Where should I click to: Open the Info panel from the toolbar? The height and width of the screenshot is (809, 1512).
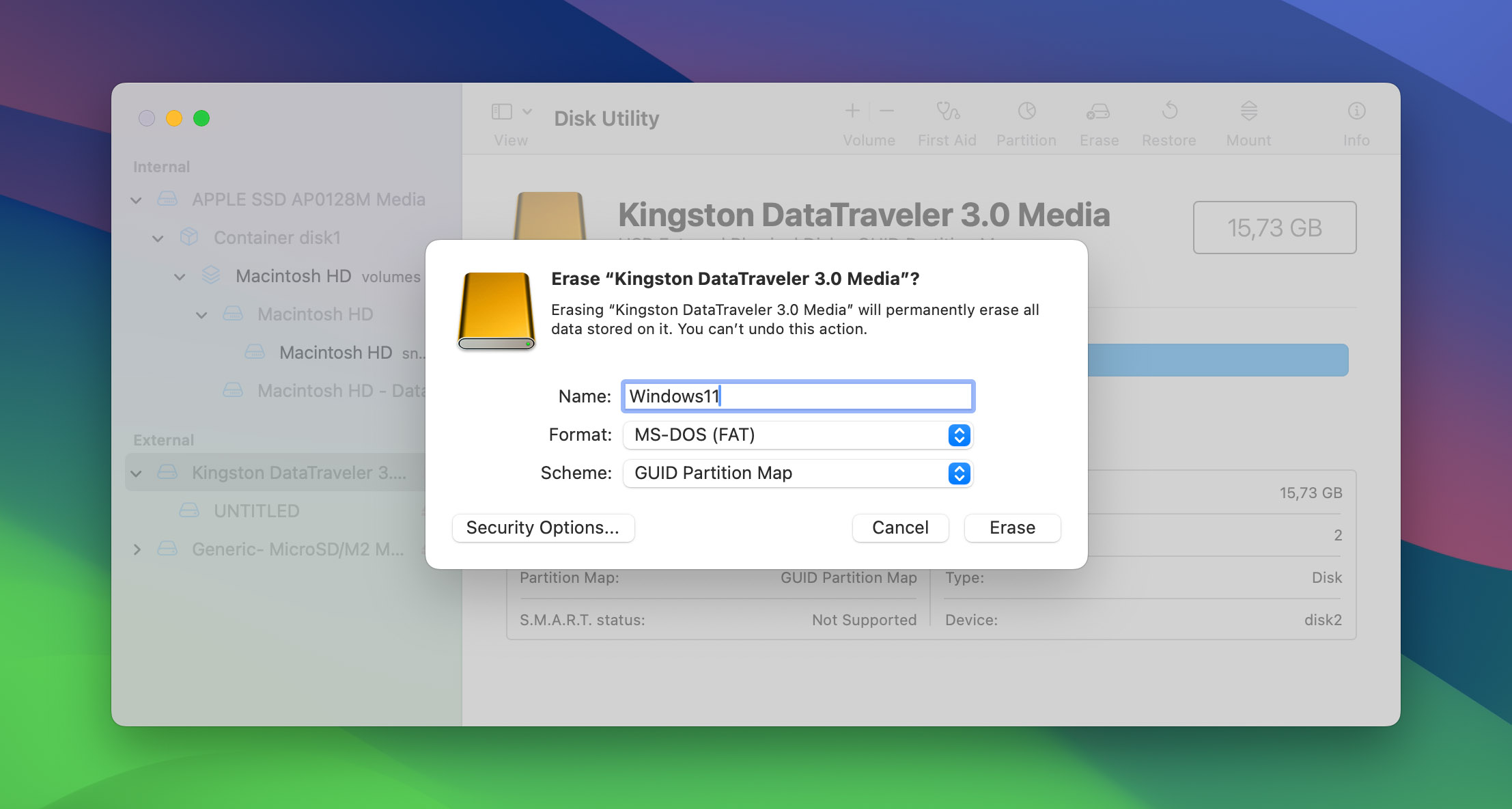[1356, 111]
